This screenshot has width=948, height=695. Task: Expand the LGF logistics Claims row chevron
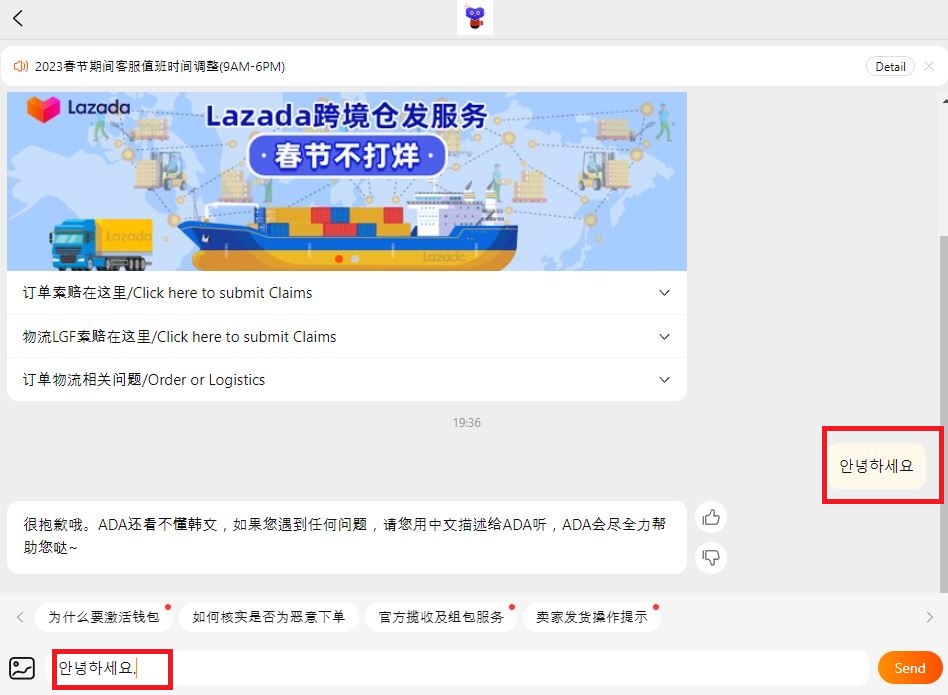[664, 337]
